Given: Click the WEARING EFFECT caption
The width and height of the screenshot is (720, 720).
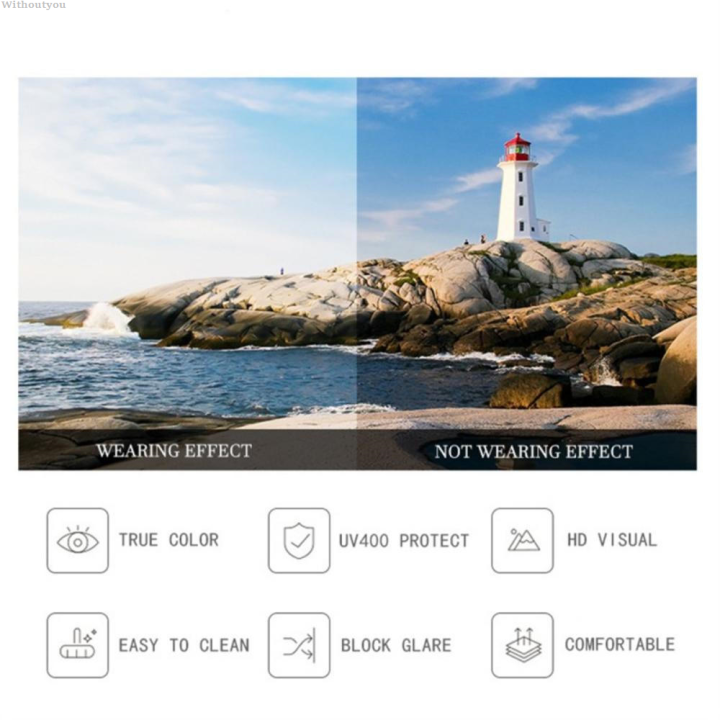Looking at the screenshot, I should pyautogui.click(x=174, y=450).
